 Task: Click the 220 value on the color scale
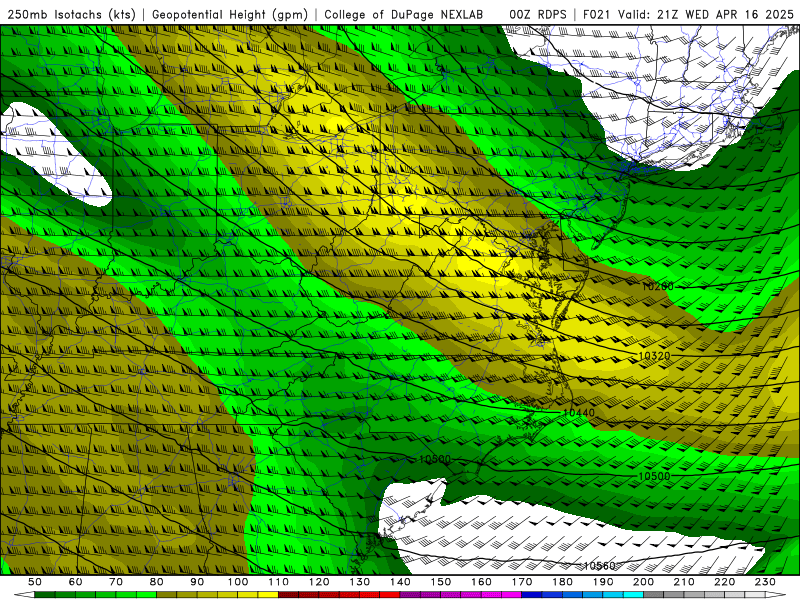tap(724, 582)
